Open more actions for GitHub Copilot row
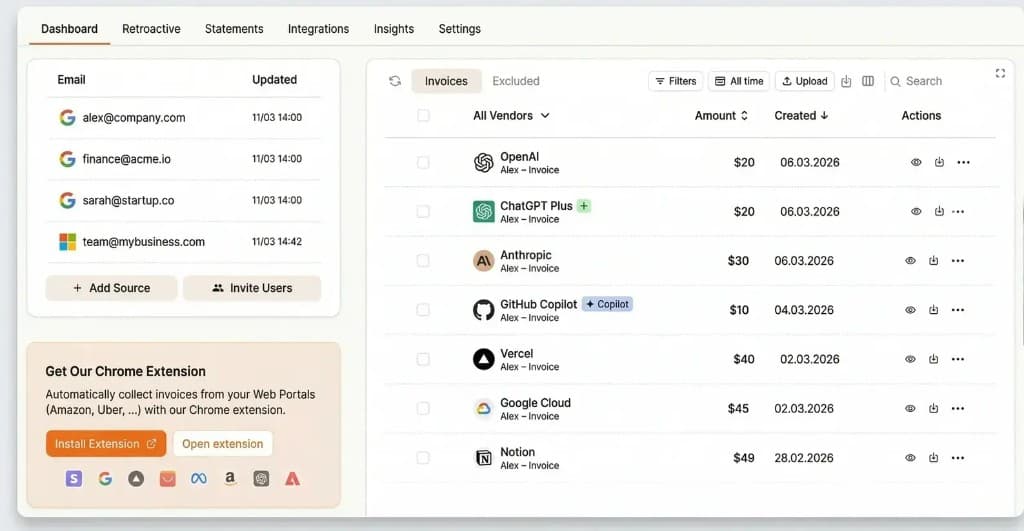1024x531 pixels. coord(958,310)
